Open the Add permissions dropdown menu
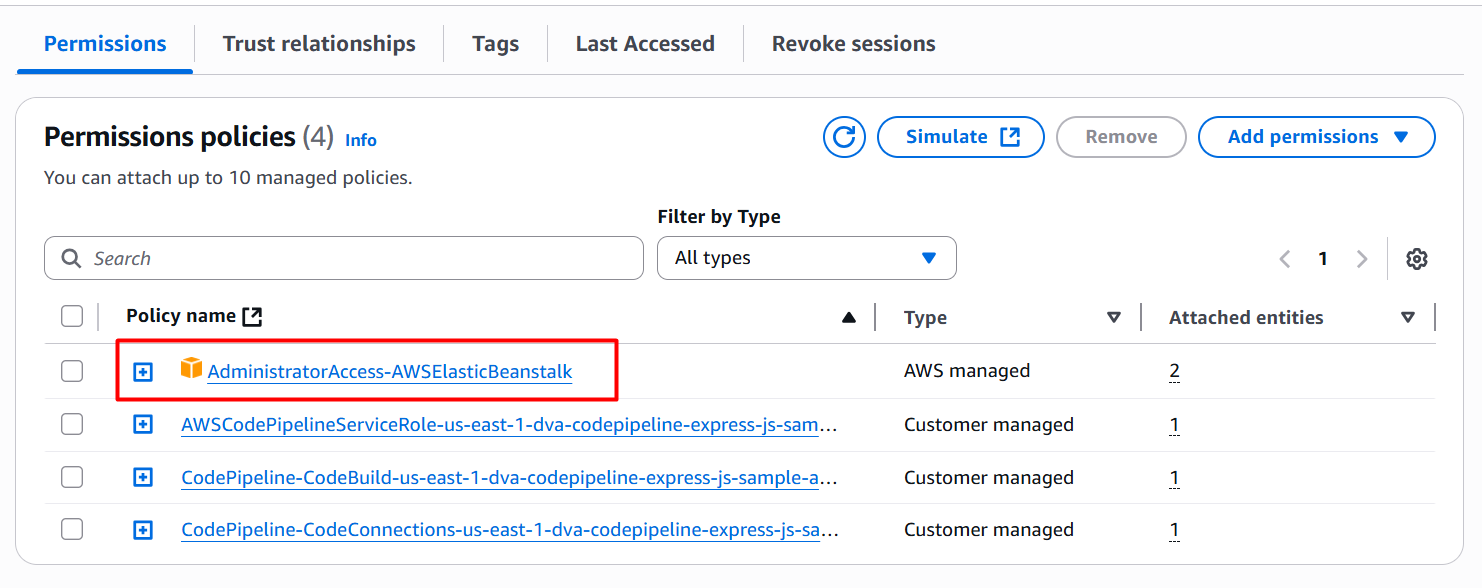The width and height of the screenshot is (1482, 588). 1316,137
